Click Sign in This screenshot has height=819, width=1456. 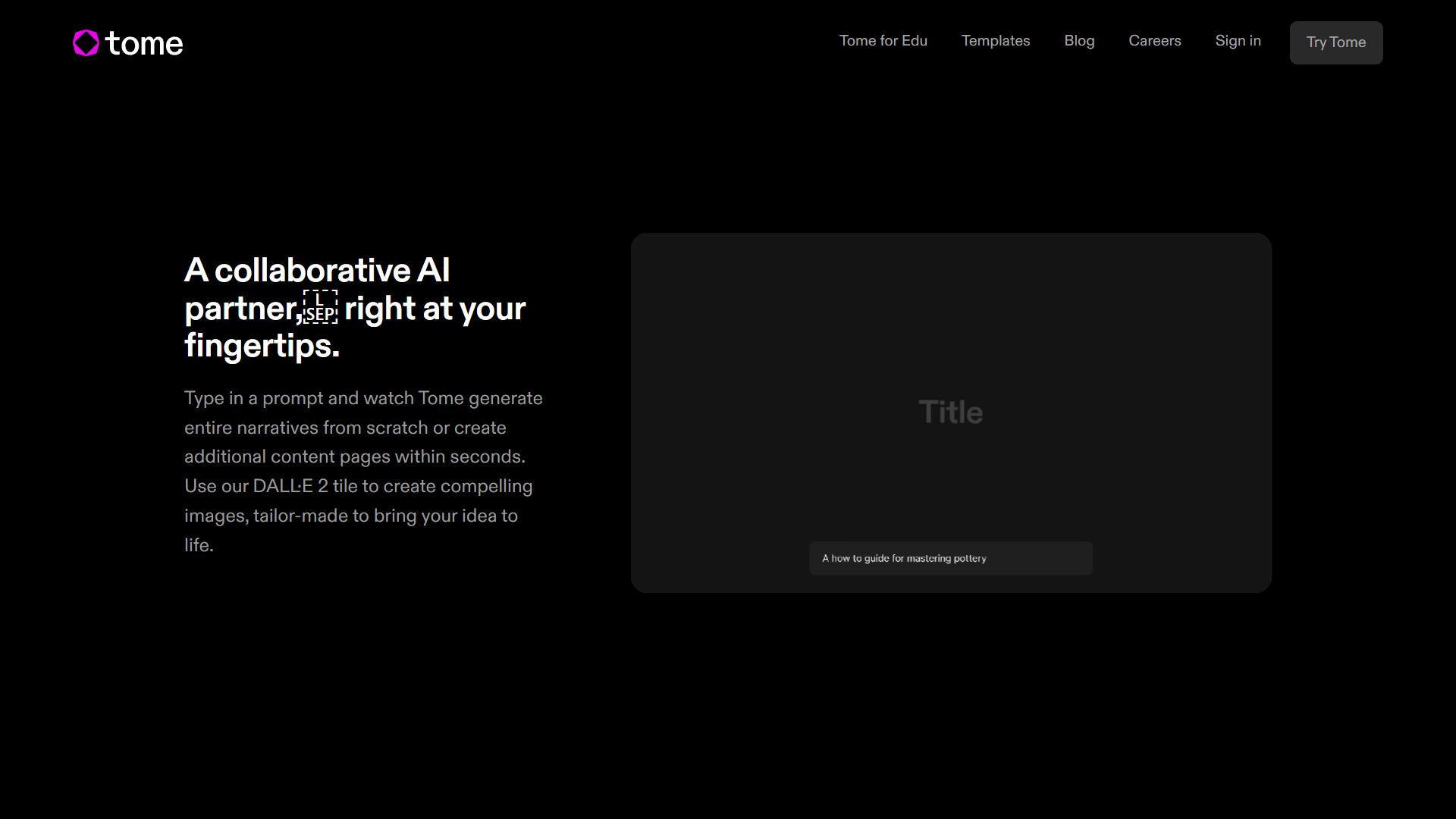coord(1238,41)
